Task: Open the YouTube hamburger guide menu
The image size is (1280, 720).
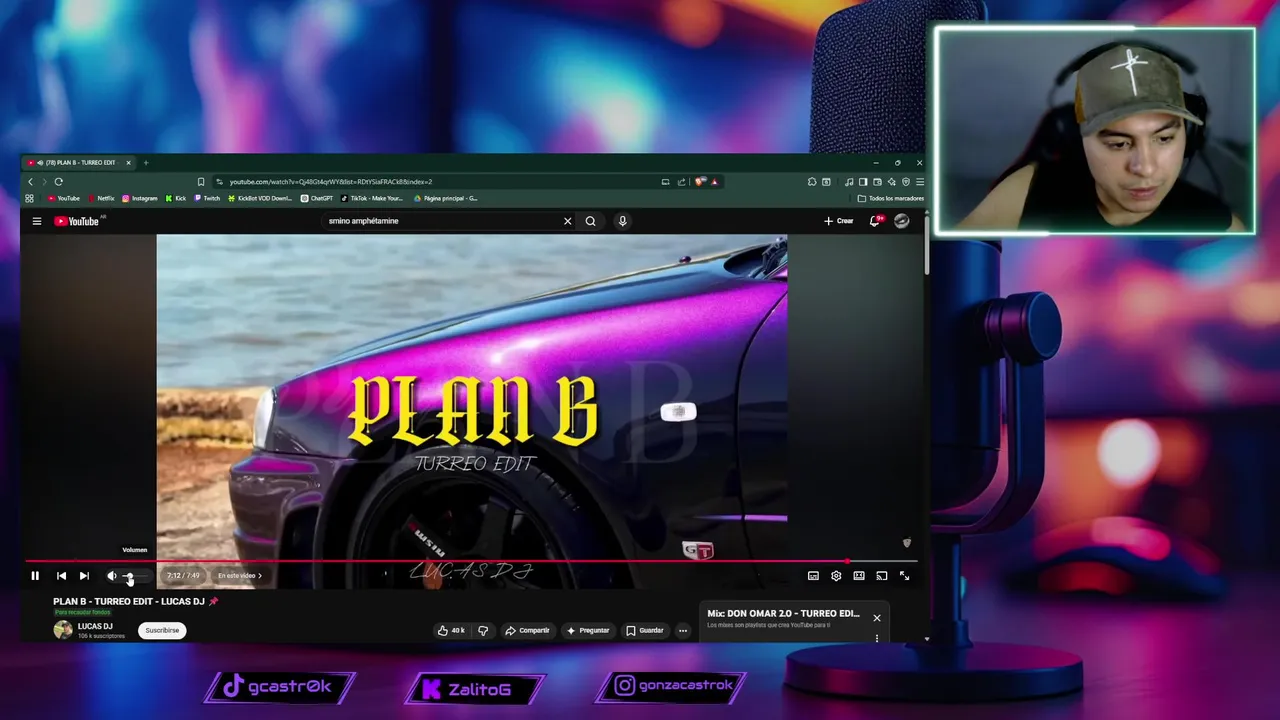Action: click(37, 221)
